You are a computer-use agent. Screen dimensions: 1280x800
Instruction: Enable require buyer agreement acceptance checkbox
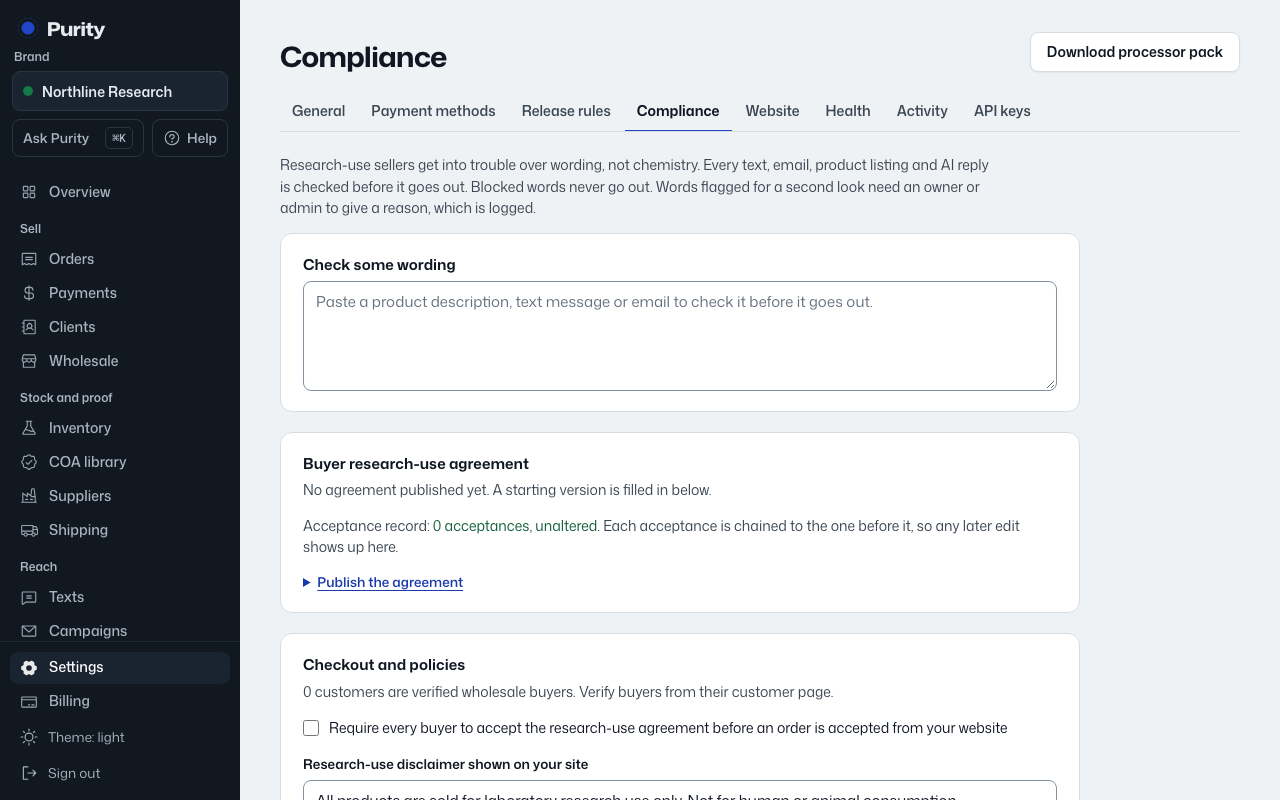click(311, 728)
